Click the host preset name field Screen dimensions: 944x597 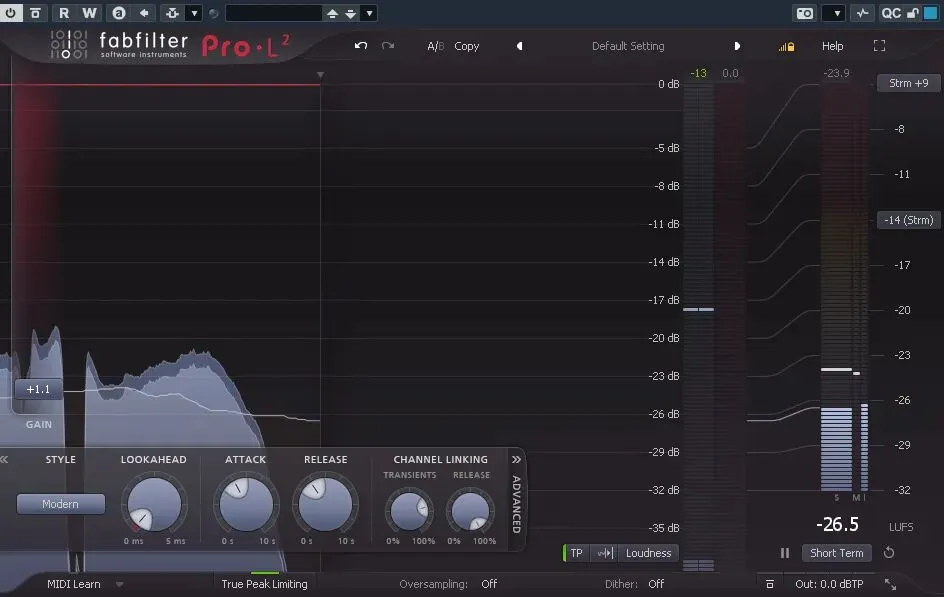274,13
